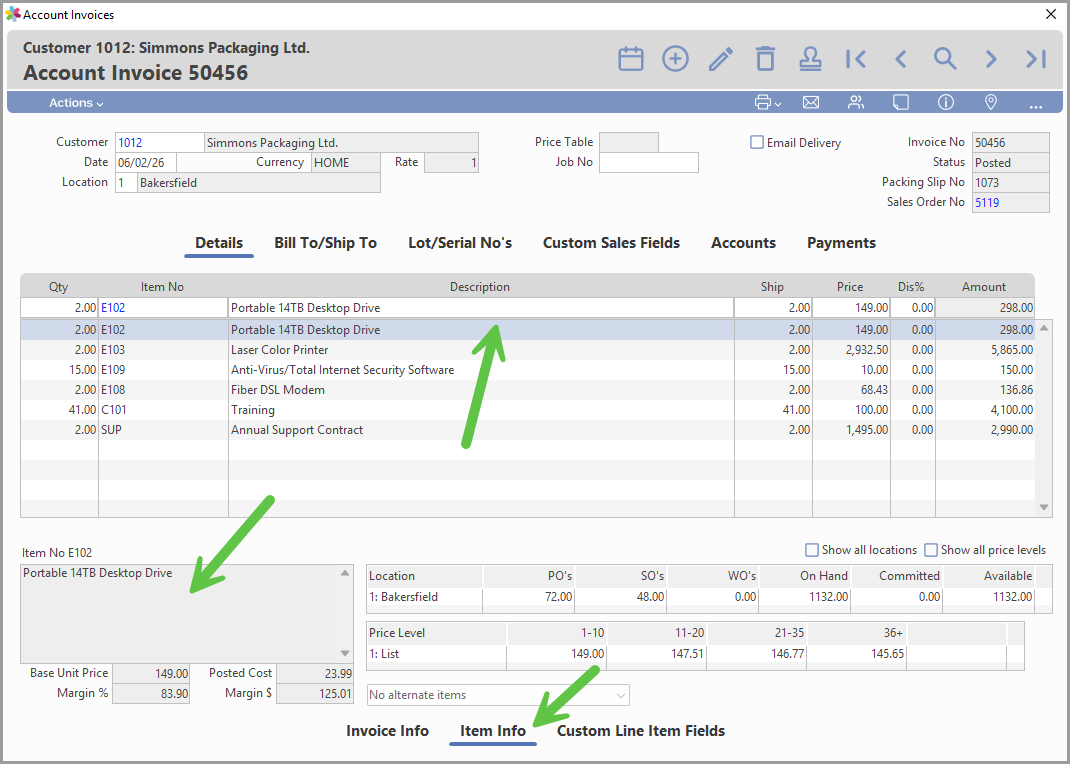The image size is (1070, 764).
Task: Click the 1: List price level row
Action: (695, 654)
